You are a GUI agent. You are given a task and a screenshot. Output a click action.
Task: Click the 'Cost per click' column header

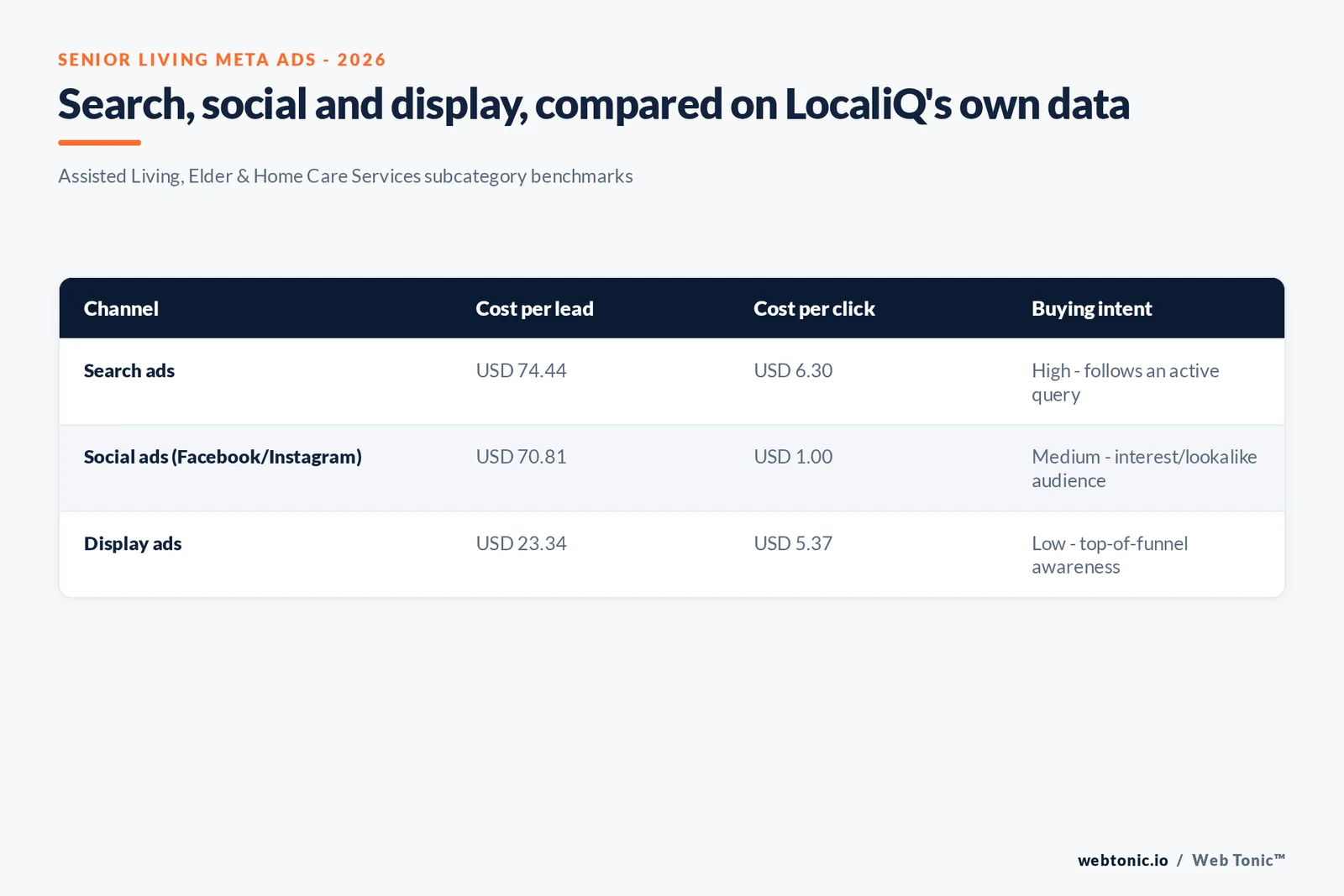tap(814, 308)
